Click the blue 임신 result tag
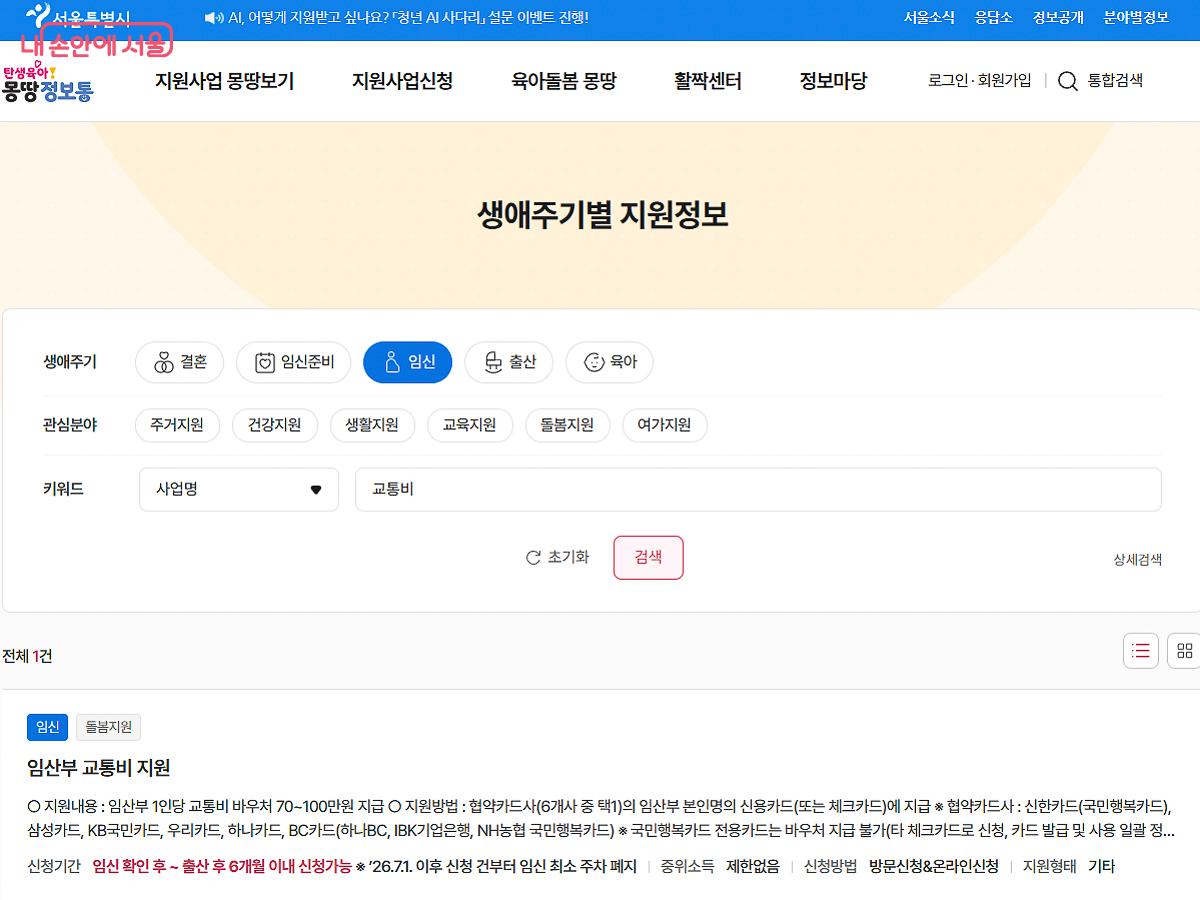1200x900 pixels. [47, 727]
